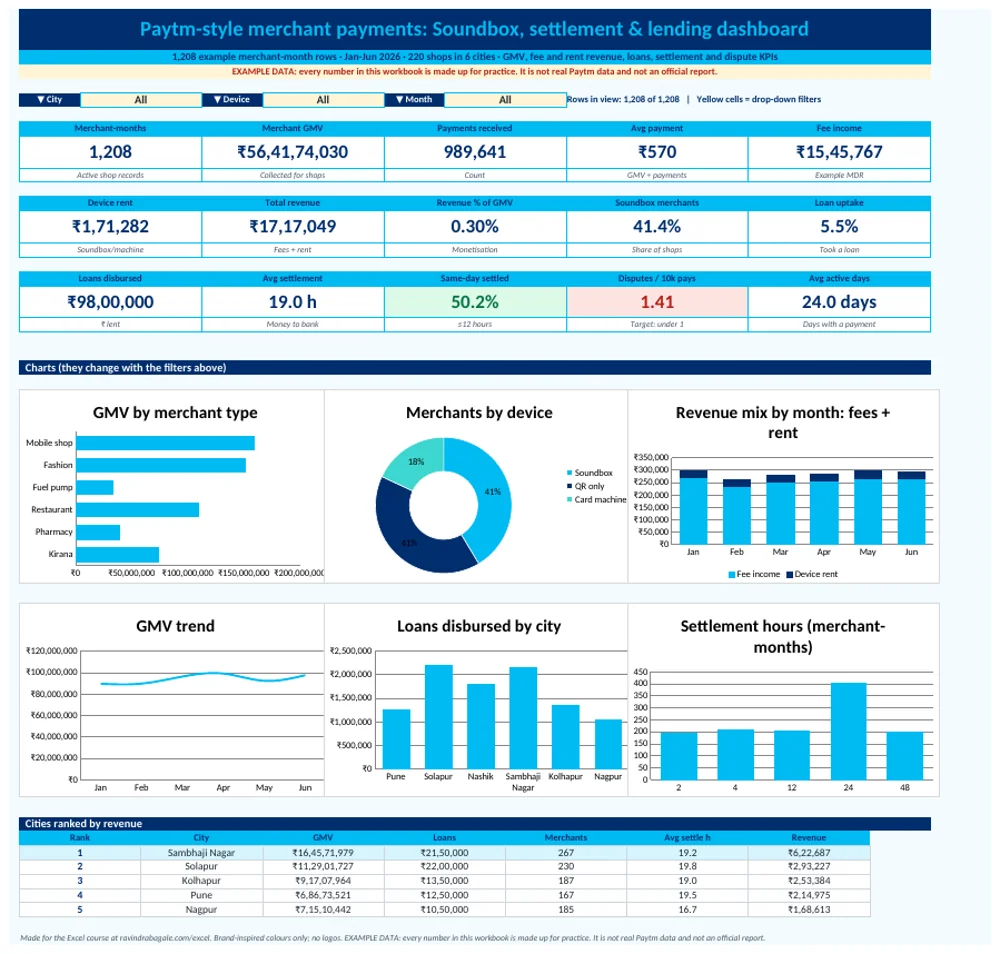Click the Rows in view 1,208 of 1,208 text

[623, 99]
